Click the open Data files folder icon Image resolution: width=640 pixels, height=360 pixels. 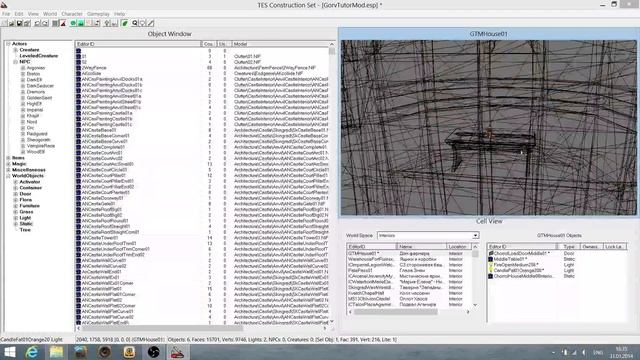pyautogui.click(x=11, y=23)
